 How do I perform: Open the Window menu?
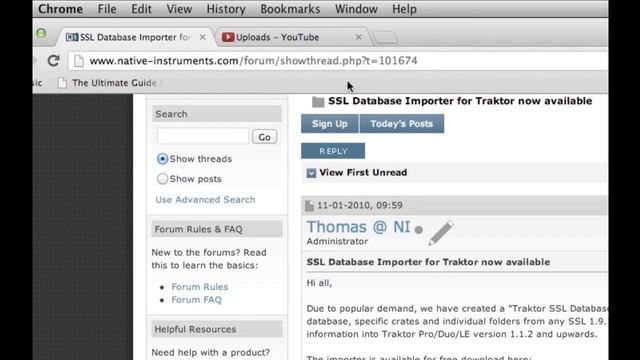[x=356, y=9]
